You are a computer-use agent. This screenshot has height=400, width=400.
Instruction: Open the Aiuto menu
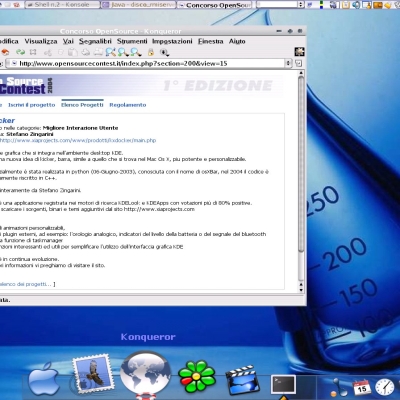click(x=237, y=41)
